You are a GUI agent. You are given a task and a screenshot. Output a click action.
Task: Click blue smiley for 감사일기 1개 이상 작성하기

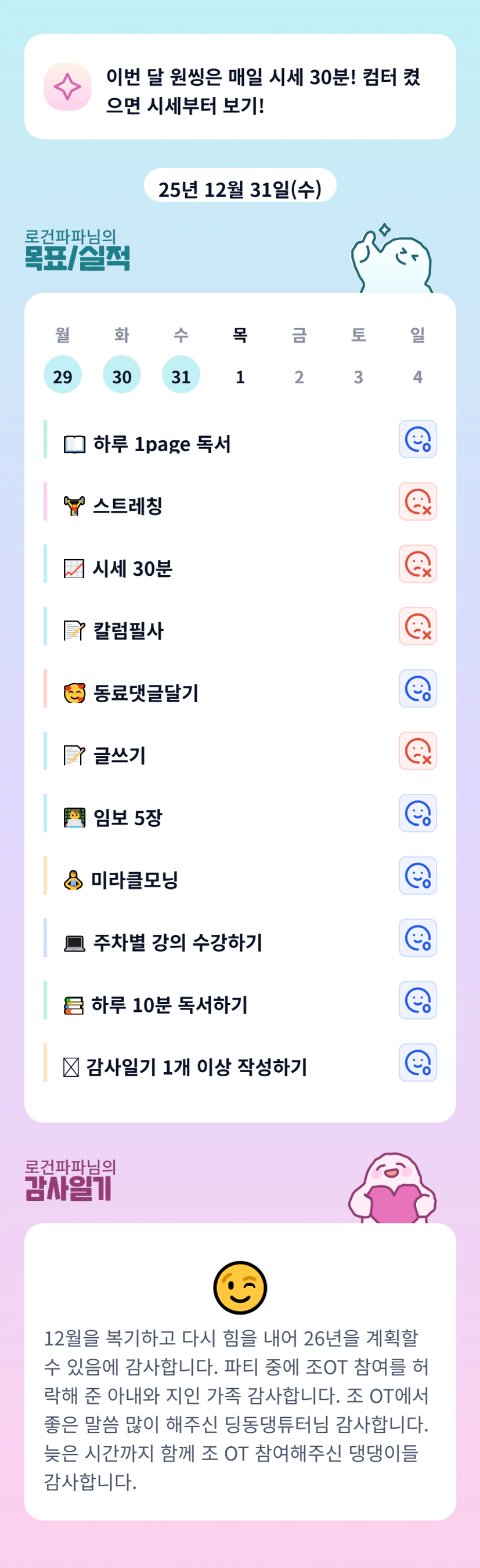click(x=417, y=1063)
